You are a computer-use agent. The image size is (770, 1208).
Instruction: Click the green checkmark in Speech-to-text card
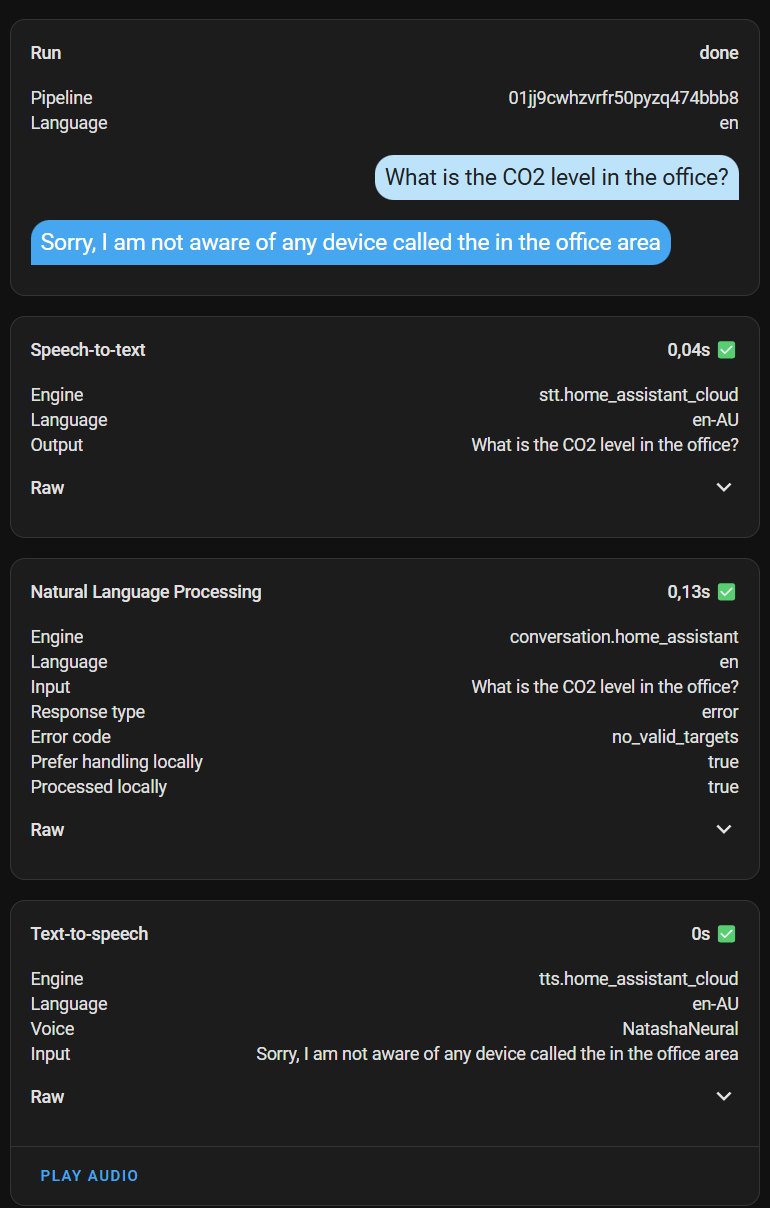(x=727, y=350)
